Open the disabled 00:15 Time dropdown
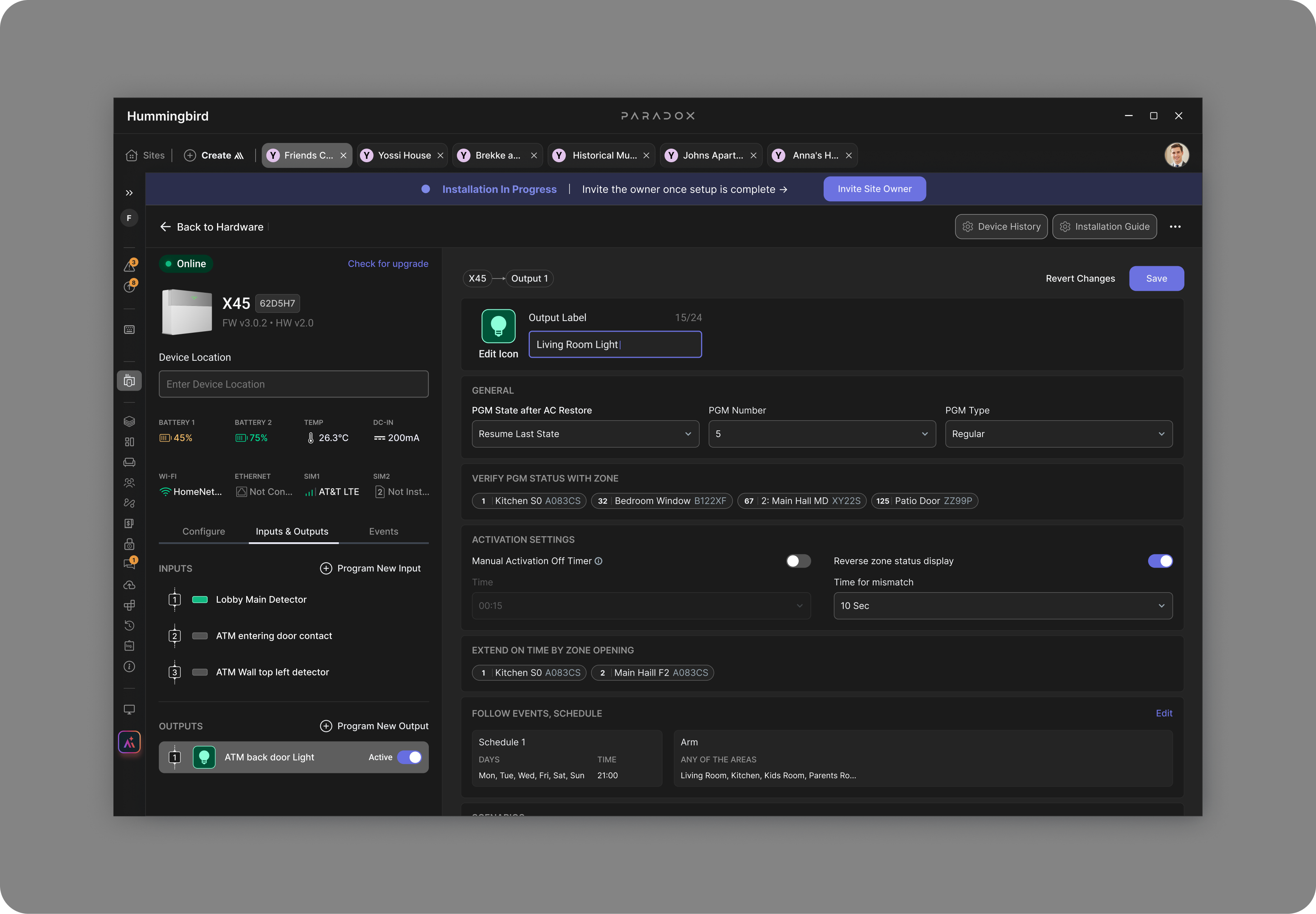This screenshot has height=914, width=1316. pyautogui.click(x=641, y=606)
